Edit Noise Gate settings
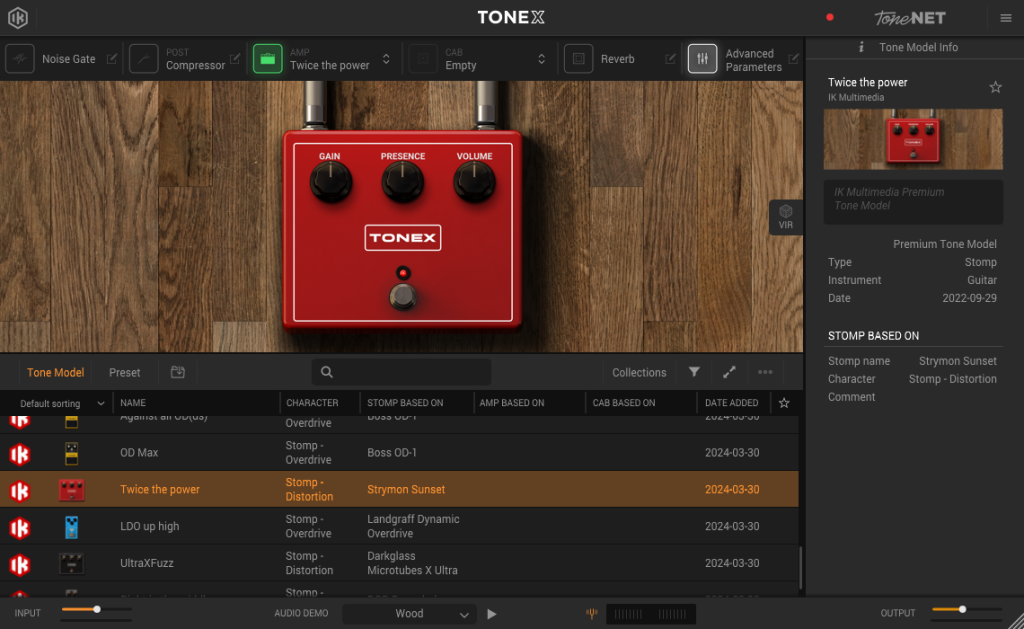This screenshot has height=629, width=1024. click(112, 59)
